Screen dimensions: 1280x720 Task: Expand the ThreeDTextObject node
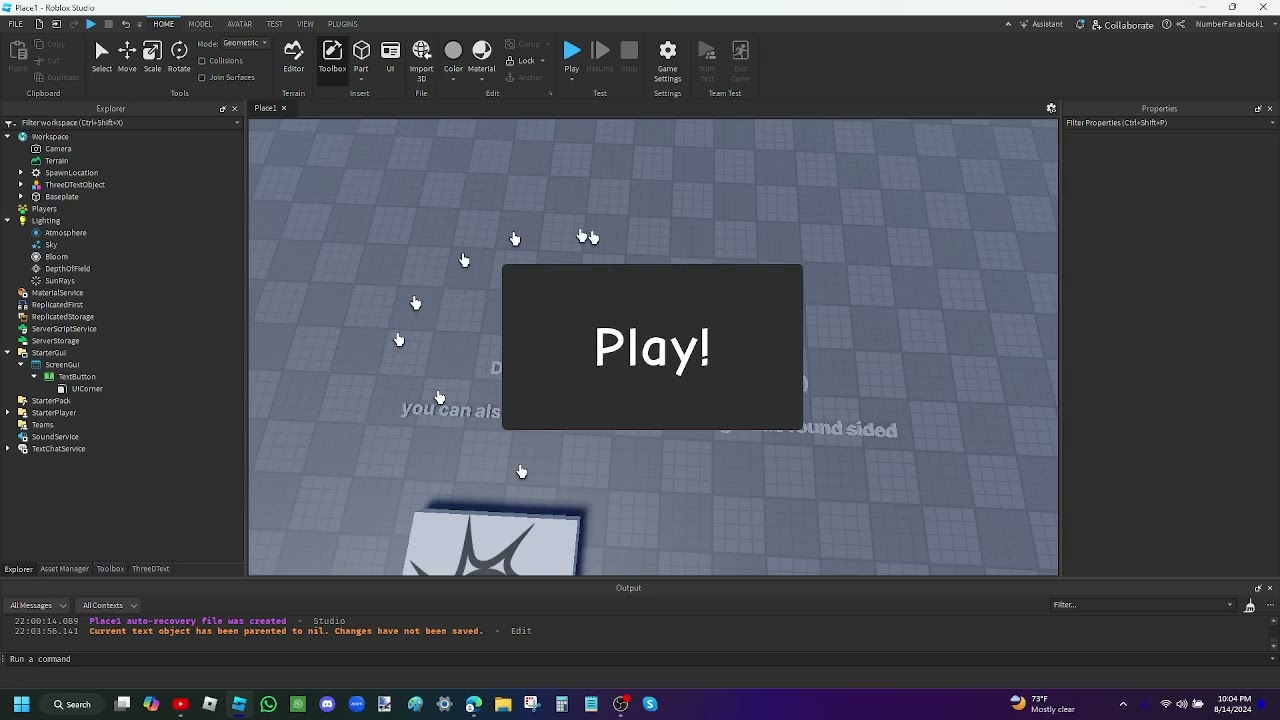[x=21, y=185]
